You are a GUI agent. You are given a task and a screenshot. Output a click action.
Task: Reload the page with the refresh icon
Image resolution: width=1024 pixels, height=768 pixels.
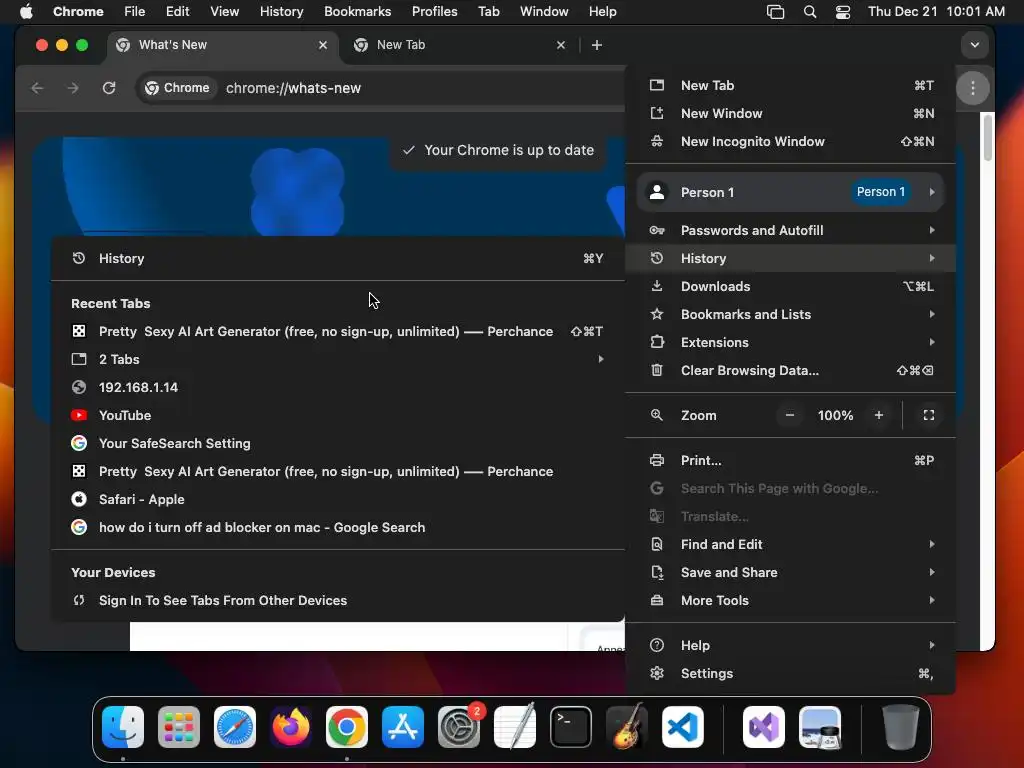(109, 88)
